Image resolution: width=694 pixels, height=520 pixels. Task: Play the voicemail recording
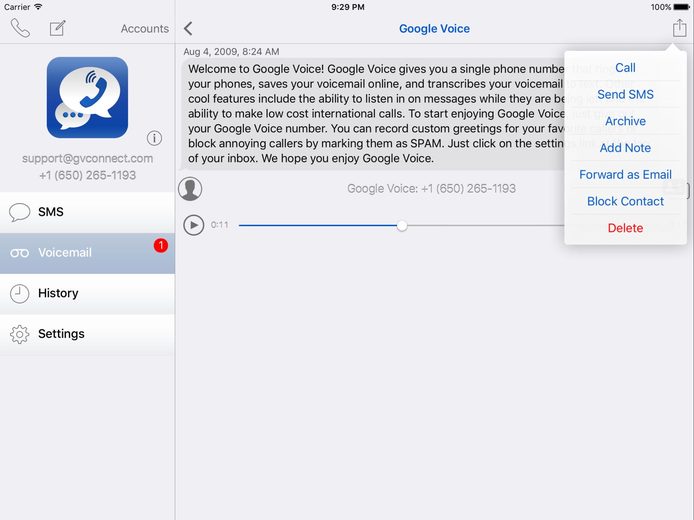[194, 225]
